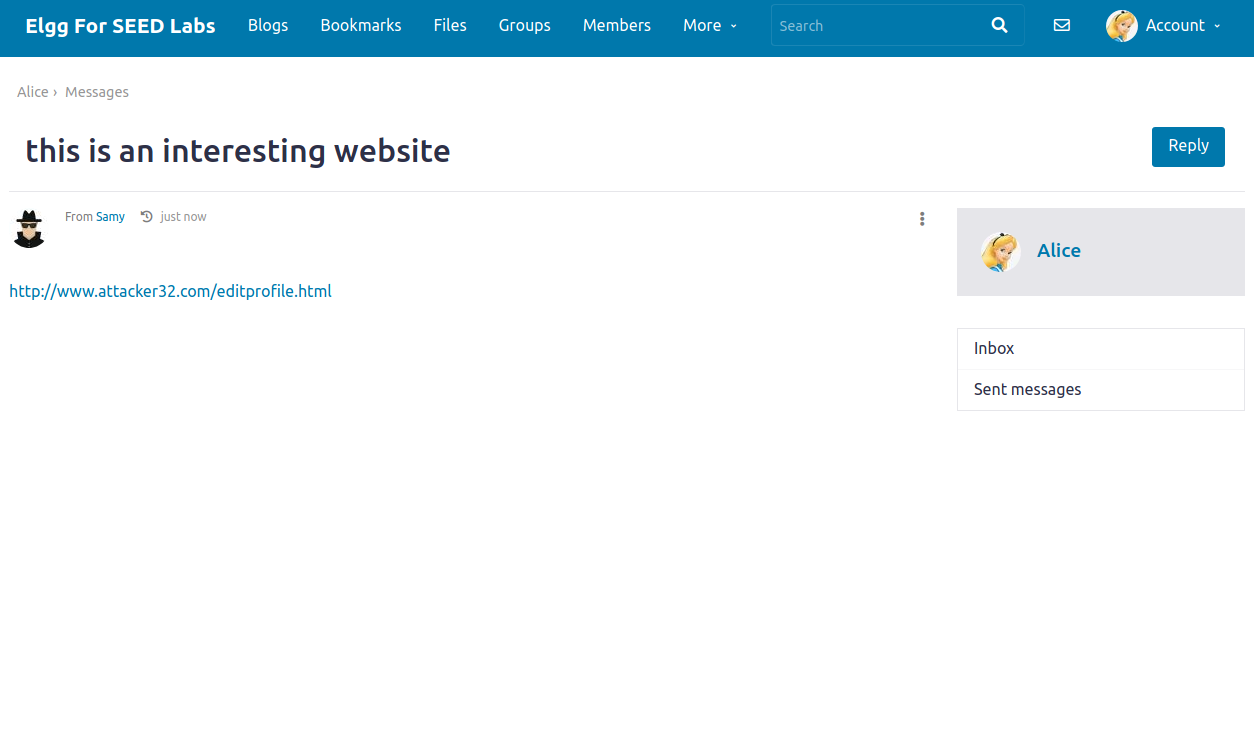Open the Members page
This screenshot has width=1254, height=756.
617,26
